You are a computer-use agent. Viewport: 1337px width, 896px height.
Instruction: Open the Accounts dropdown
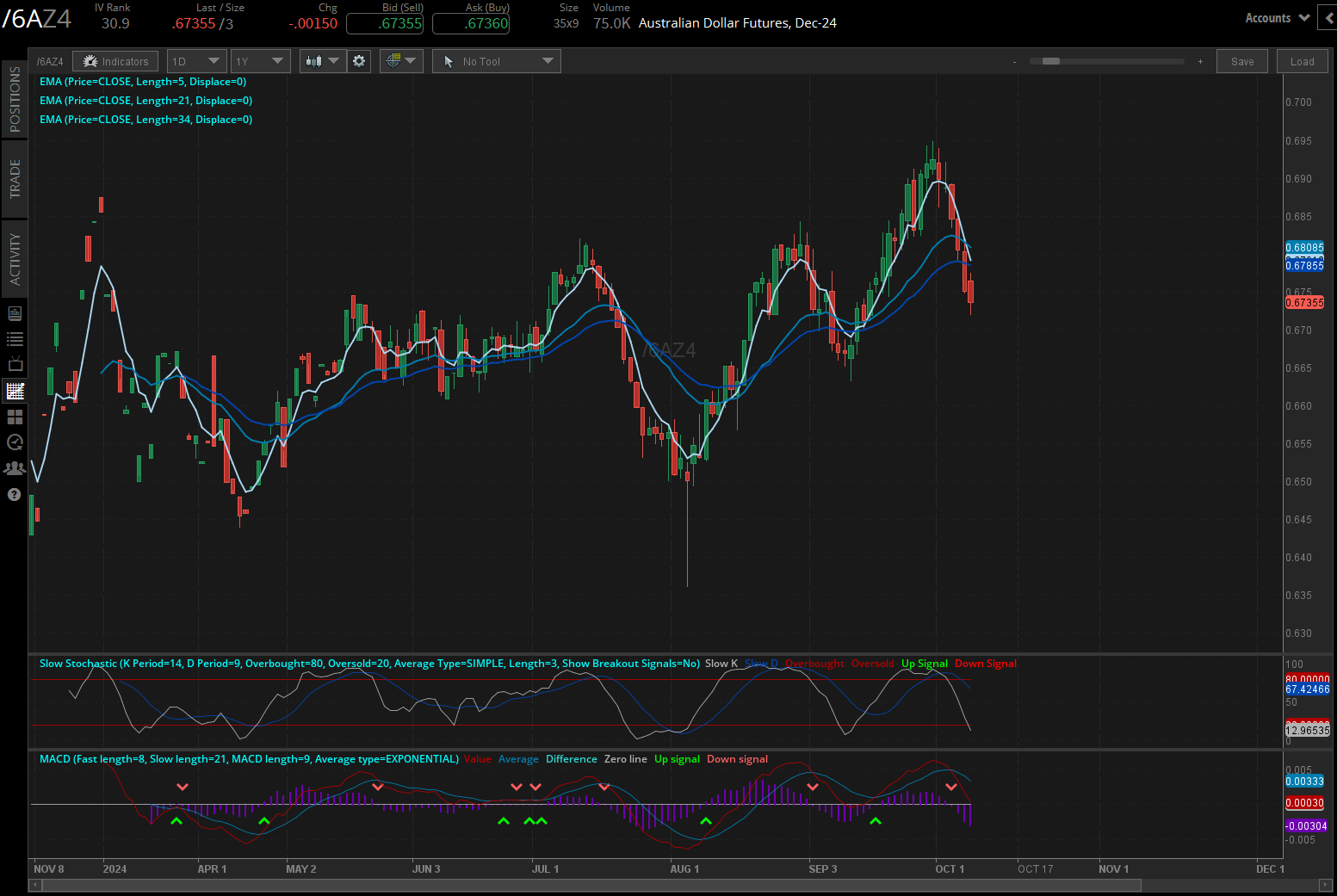coord(1275,17)
